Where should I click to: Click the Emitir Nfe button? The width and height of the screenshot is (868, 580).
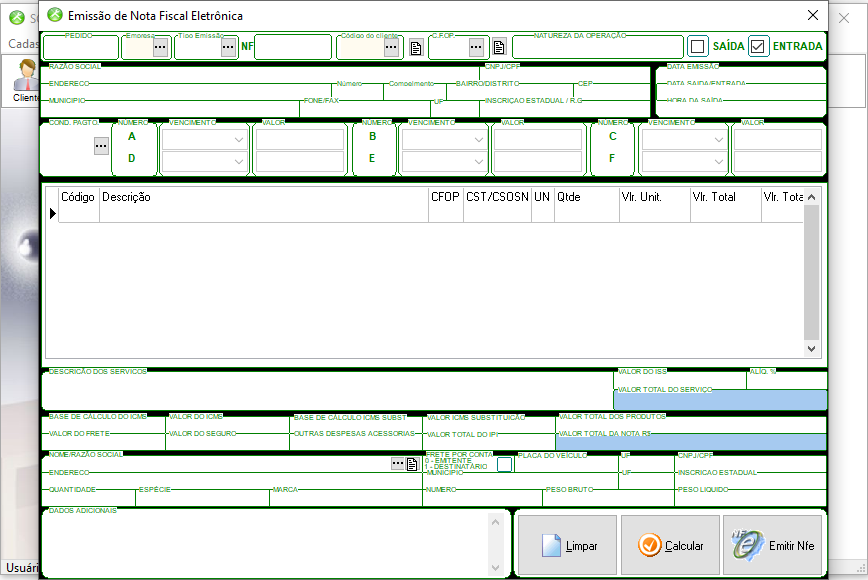(x=773, y=546)
